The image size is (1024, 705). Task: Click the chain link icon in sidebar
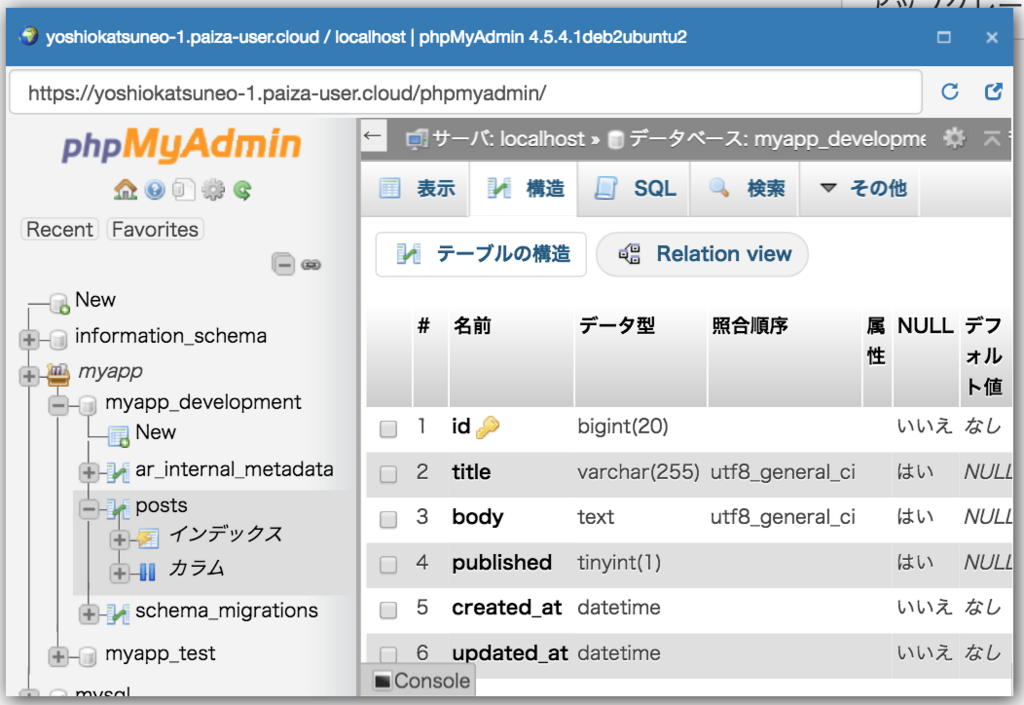click(x=311, y=264)
